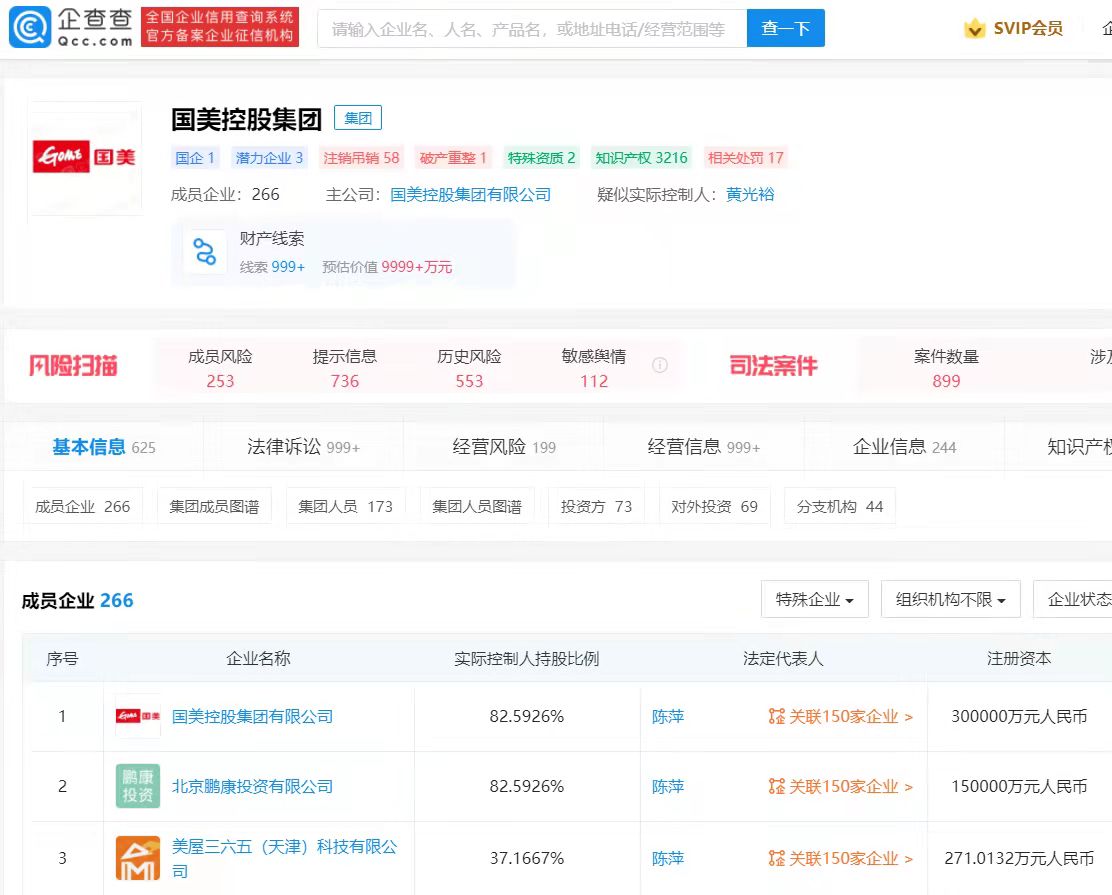This screenshot has height=895, width=1112.
Task: Open 关联150家企业 link in row 1
Action: pyautogui.click(x=850, y=716)
